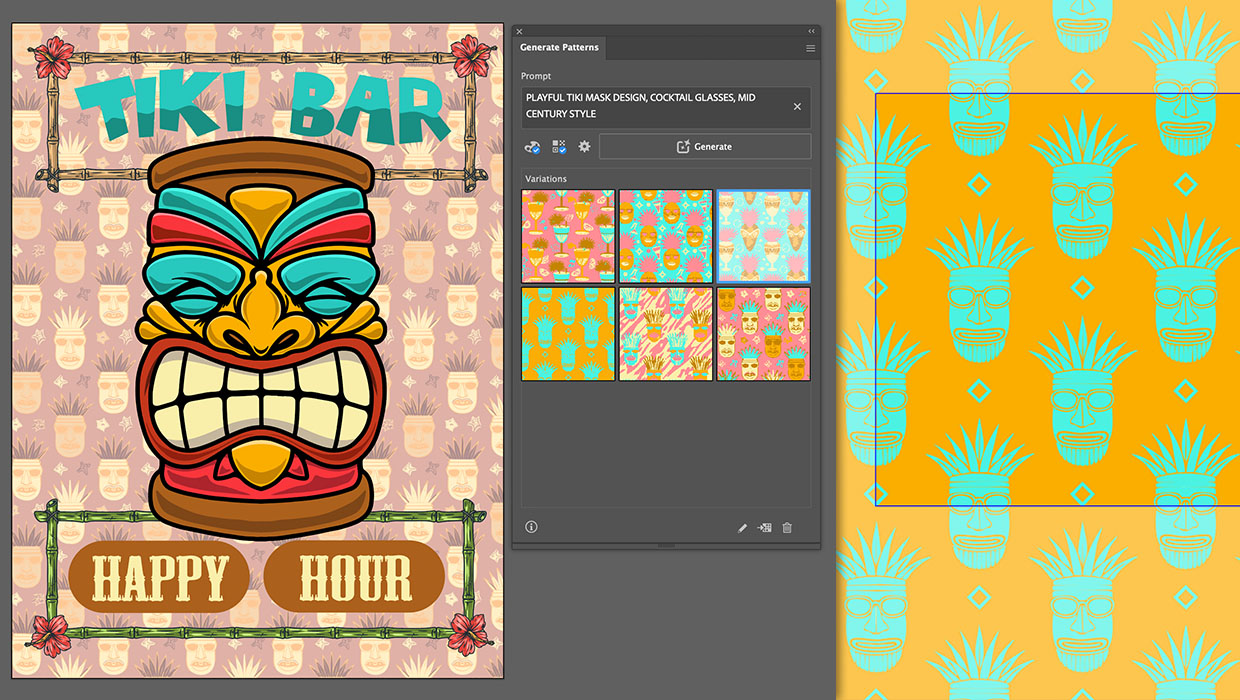The height and width of the screenshot is (700, 1240).
Task: Open the gear settings icon beside Generate
Action: pyautogui.click(x=585, y=147)
